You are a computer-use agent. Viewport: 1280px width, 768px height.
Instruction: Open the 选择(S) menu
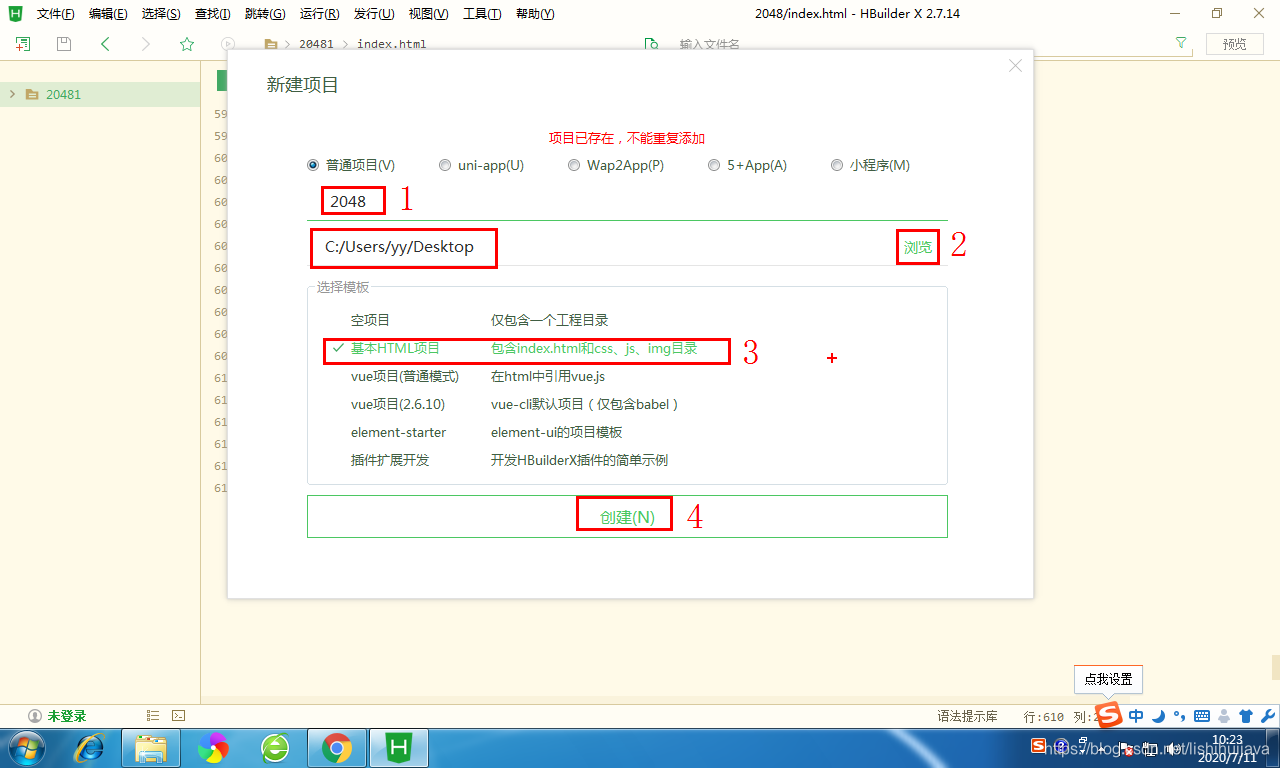pos(161,14)
